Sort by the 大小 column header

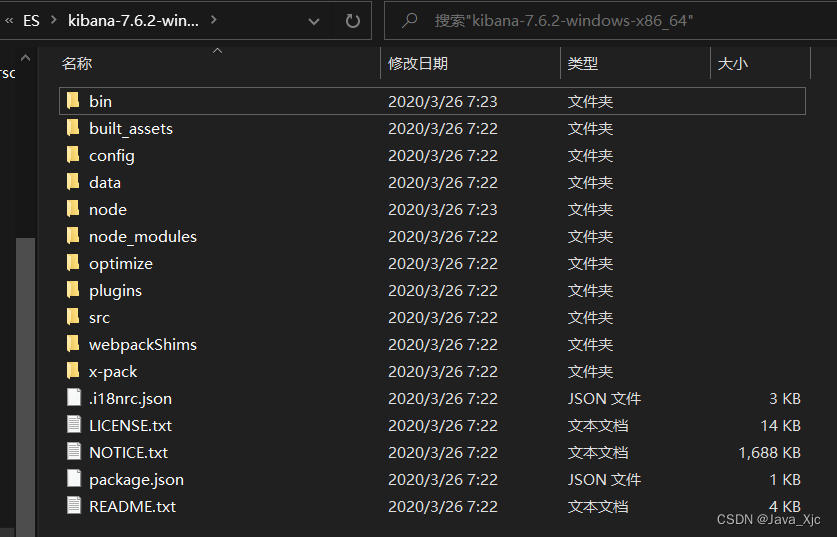(x=732, y=64)
